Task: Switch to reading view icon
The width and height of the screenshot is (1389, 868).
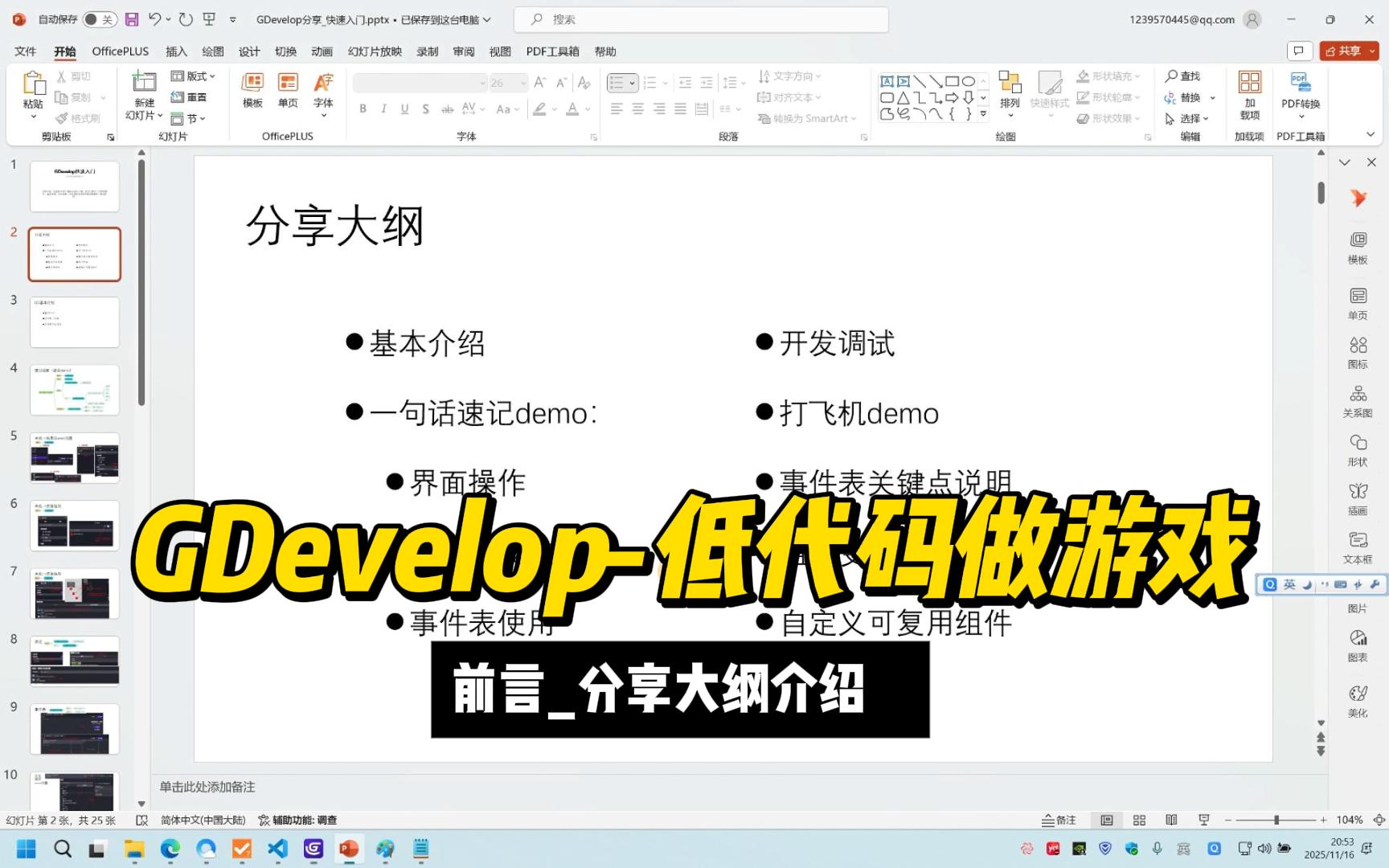Action: point(1171,820)
